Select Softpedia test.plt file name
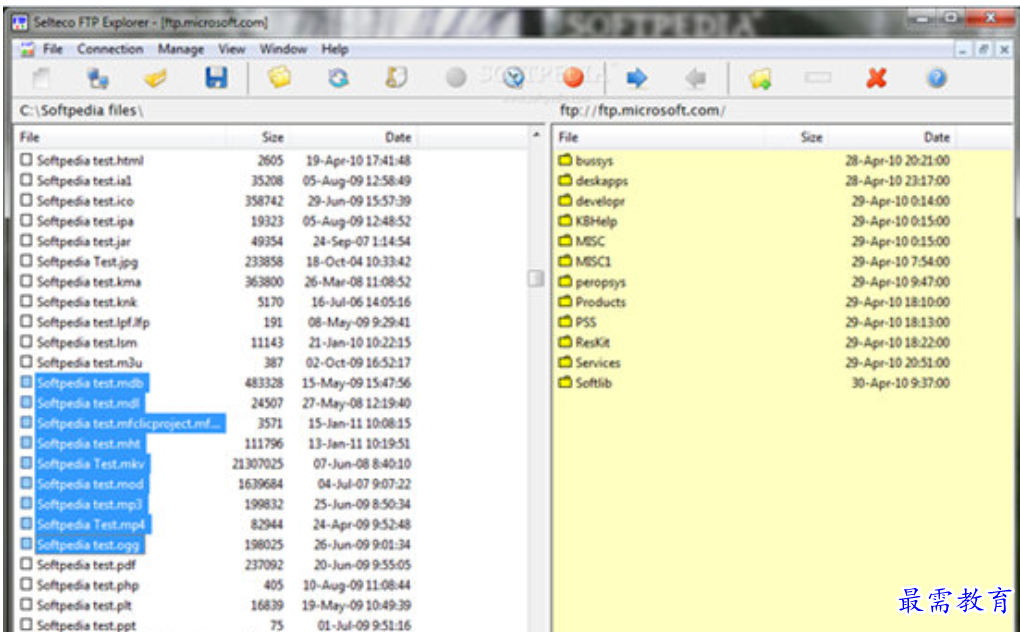The width and height of the screenshot is (1020, 632). coord(84,605)
